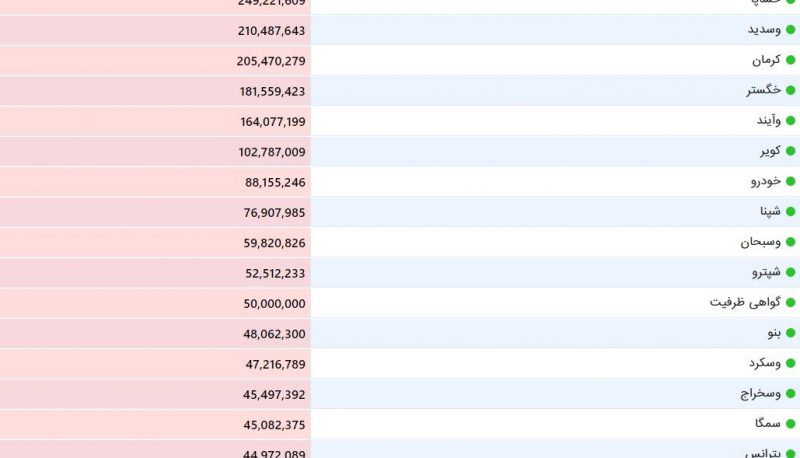Click the green dot beside وسدید

[791, 30]
